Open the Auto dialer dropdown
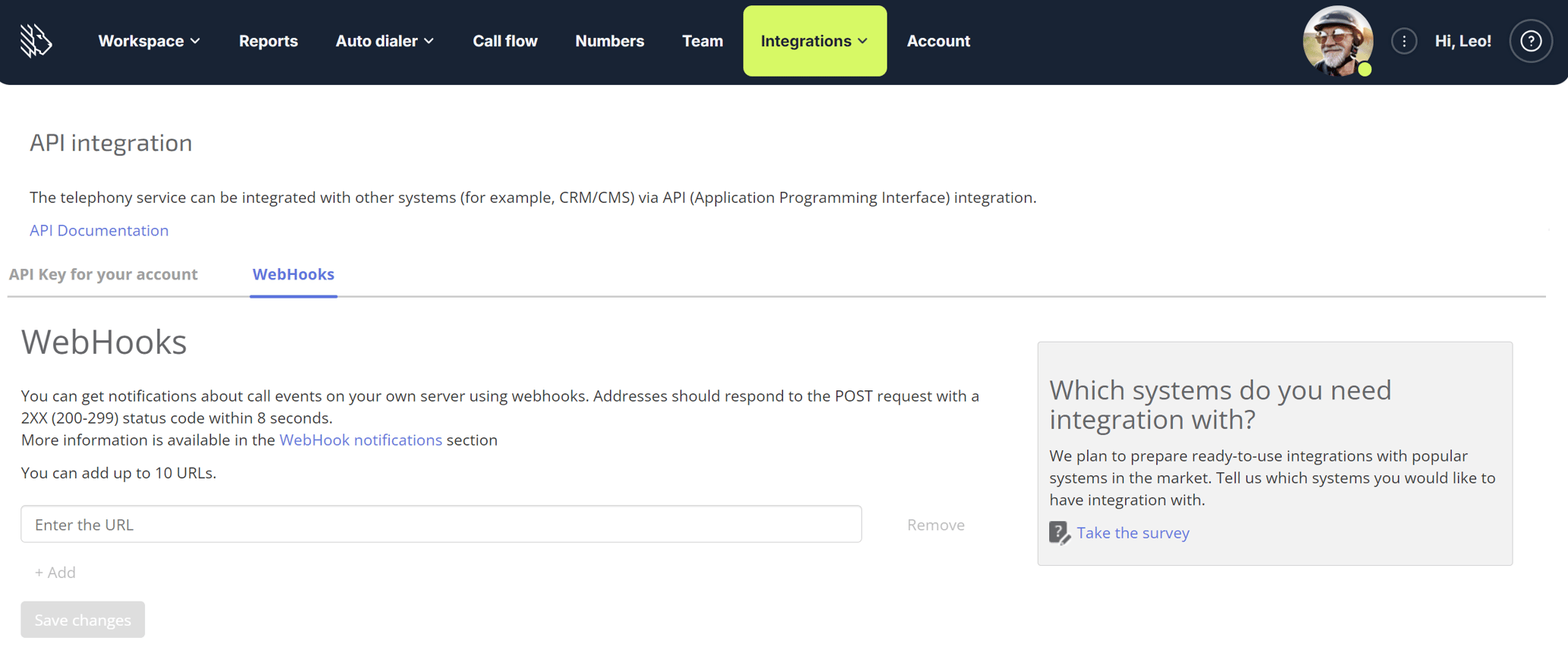1568x669 pixels. 384,41
